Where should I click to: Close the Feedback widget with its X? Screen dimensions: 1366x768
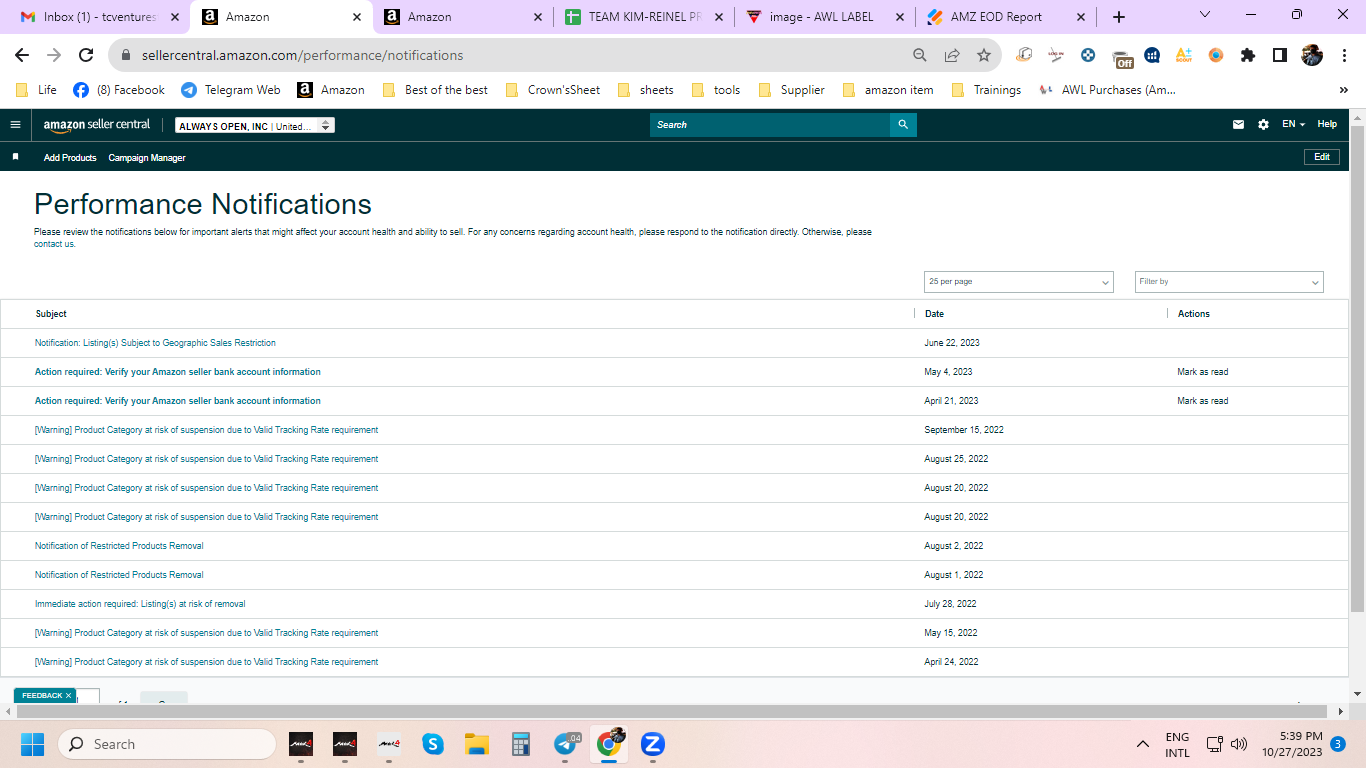(x=69, y=695)
